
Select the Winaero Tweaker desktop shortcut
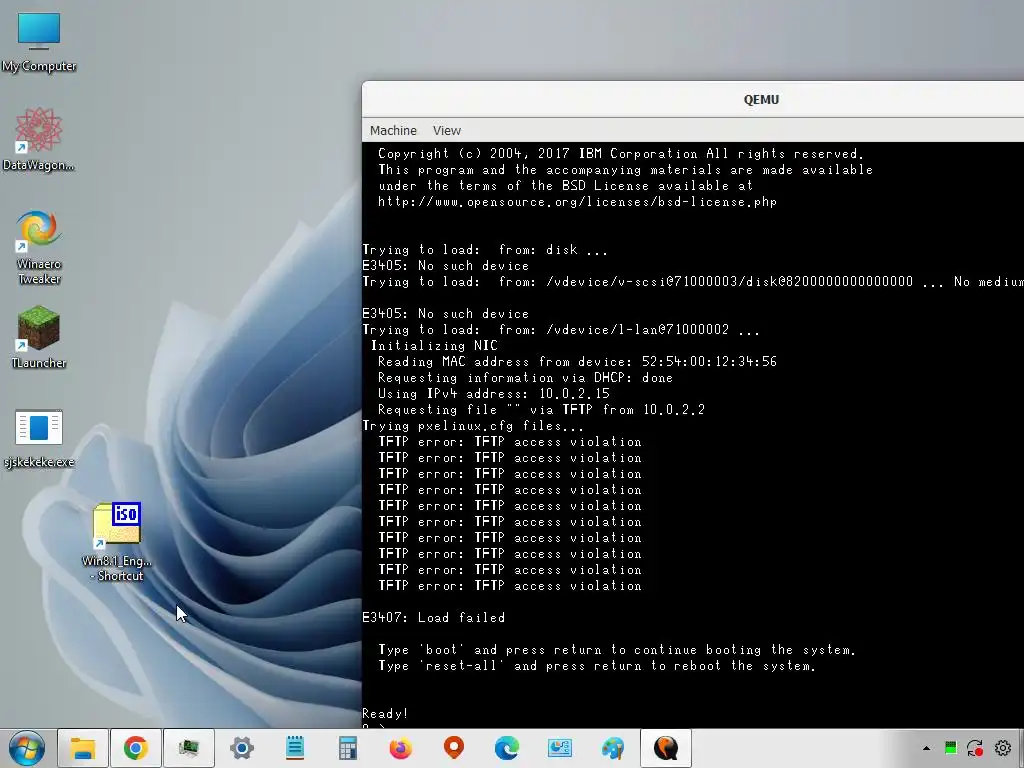click(x=39, y=247)
